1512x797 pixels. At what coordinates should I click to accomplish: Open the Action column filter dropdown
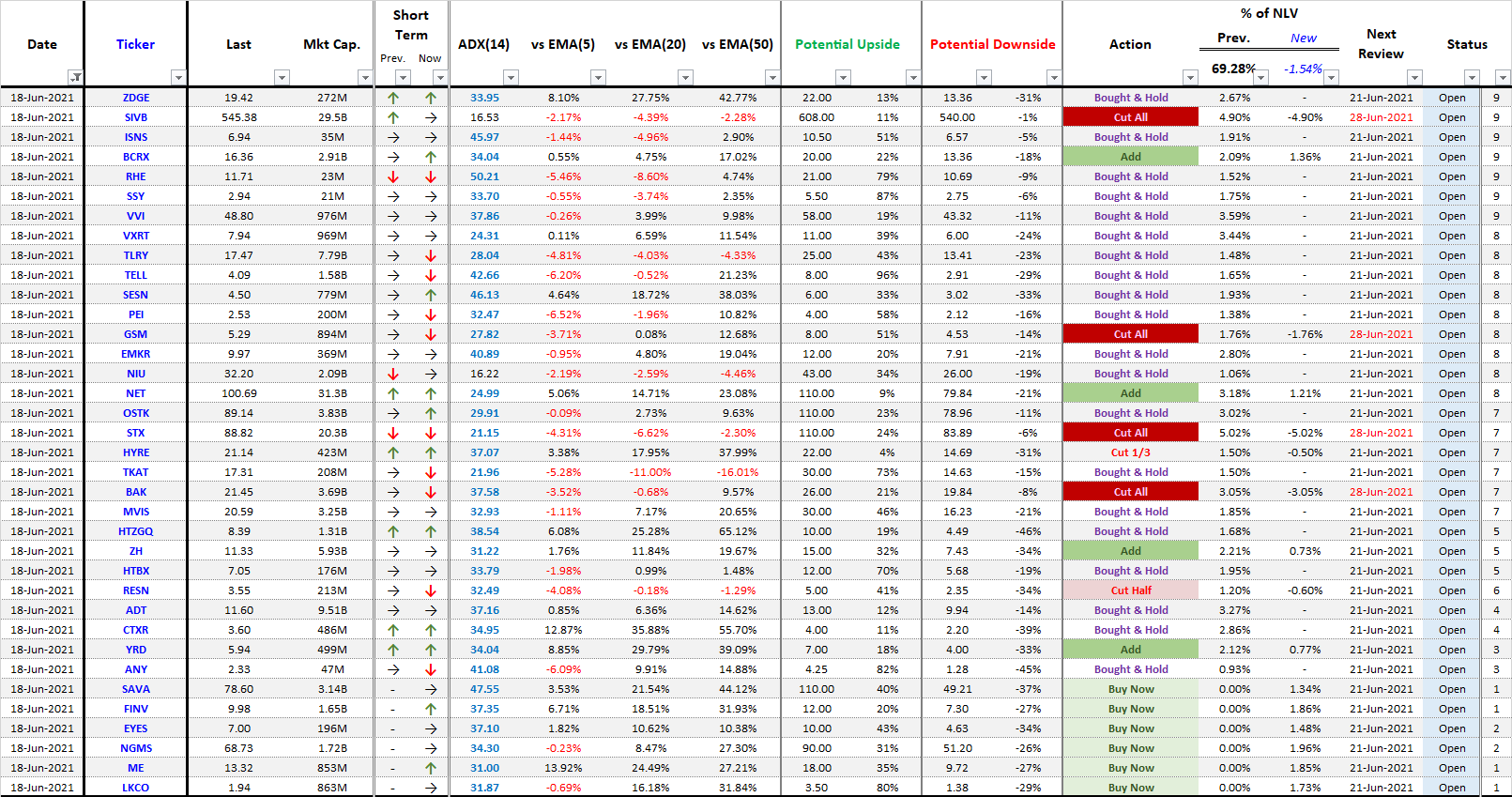[1190, 77]
